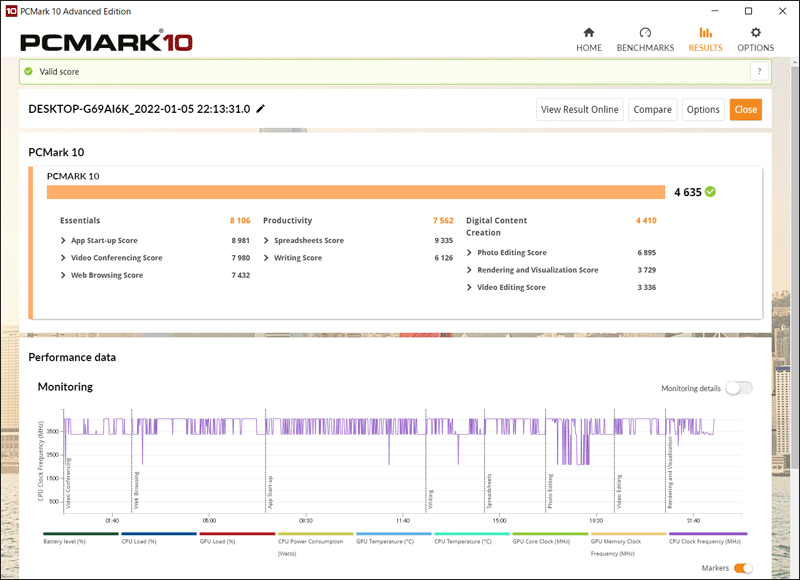This screenshot has height=580, width=800.
Task: Select CPU Temperature legend item
Action: click(471, 538)
